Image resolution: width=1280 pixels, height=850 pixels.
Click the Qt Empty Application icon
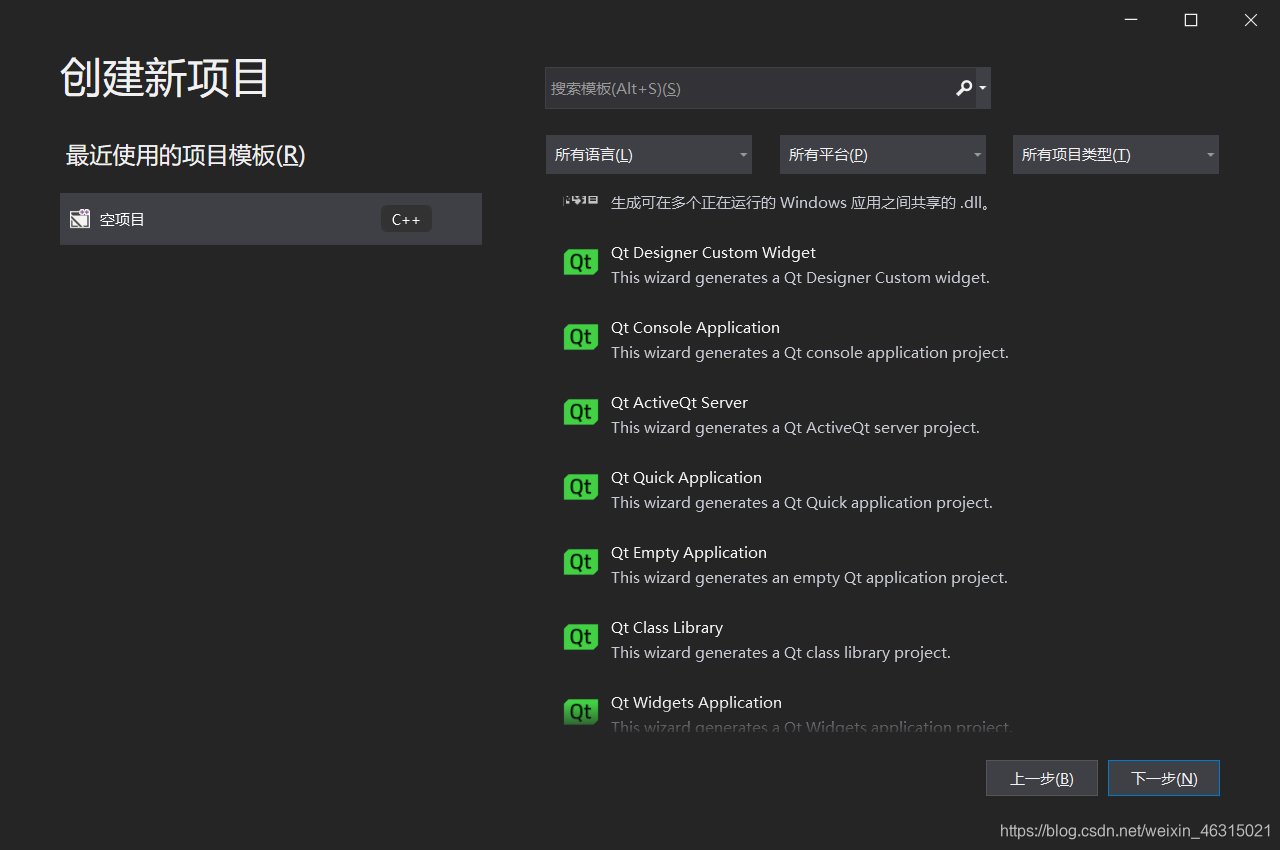[x=580, y=563]
